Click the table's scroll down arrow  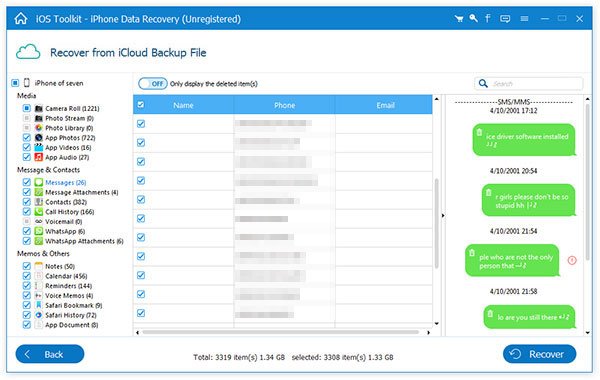pos(437,324)
